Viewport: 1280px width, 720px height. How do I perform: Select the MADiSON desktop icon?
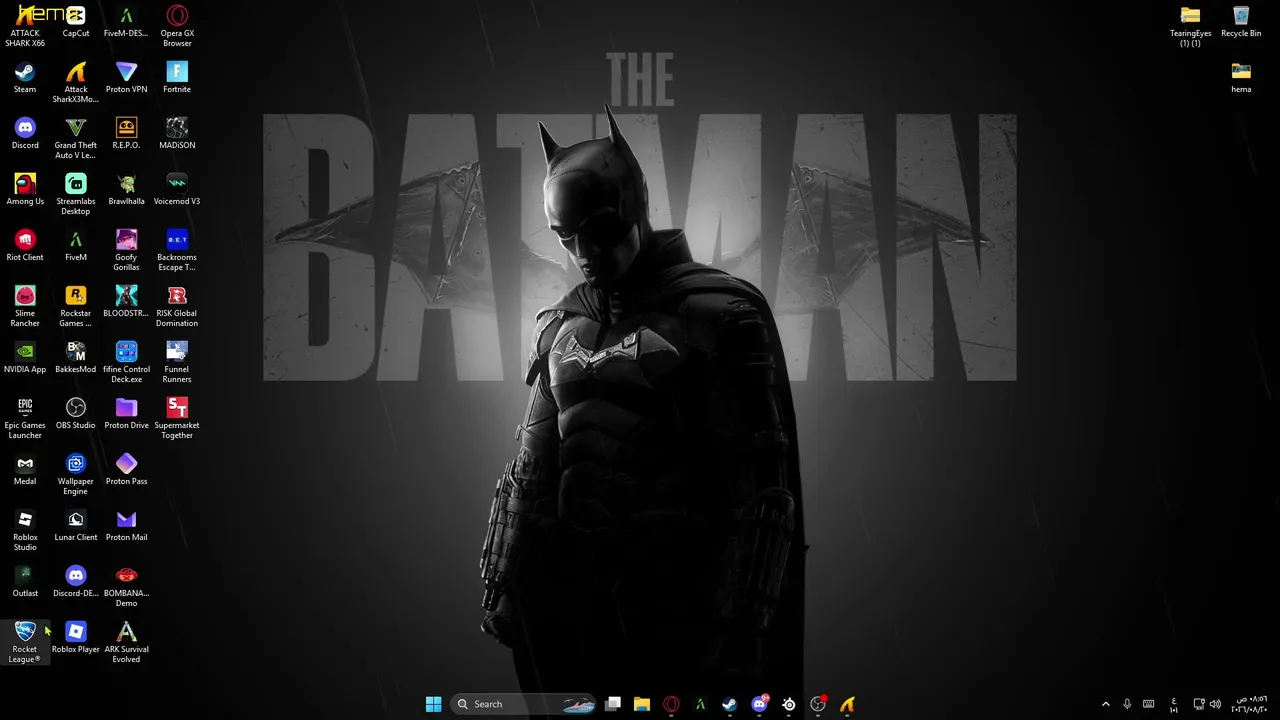pyautogui.click(x=177, y=134)
